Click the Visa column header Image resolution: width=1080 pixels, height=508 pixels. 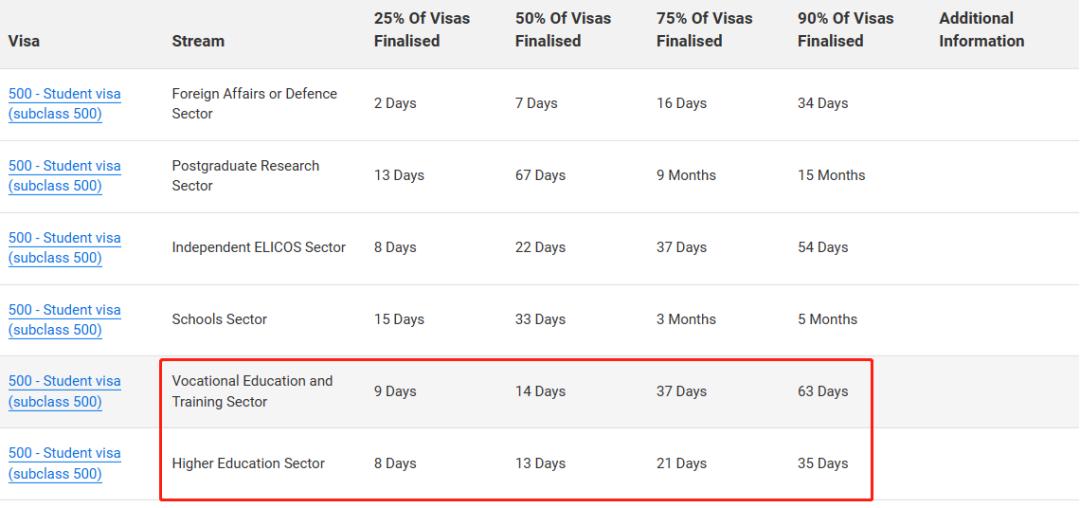tap(24, 41)
